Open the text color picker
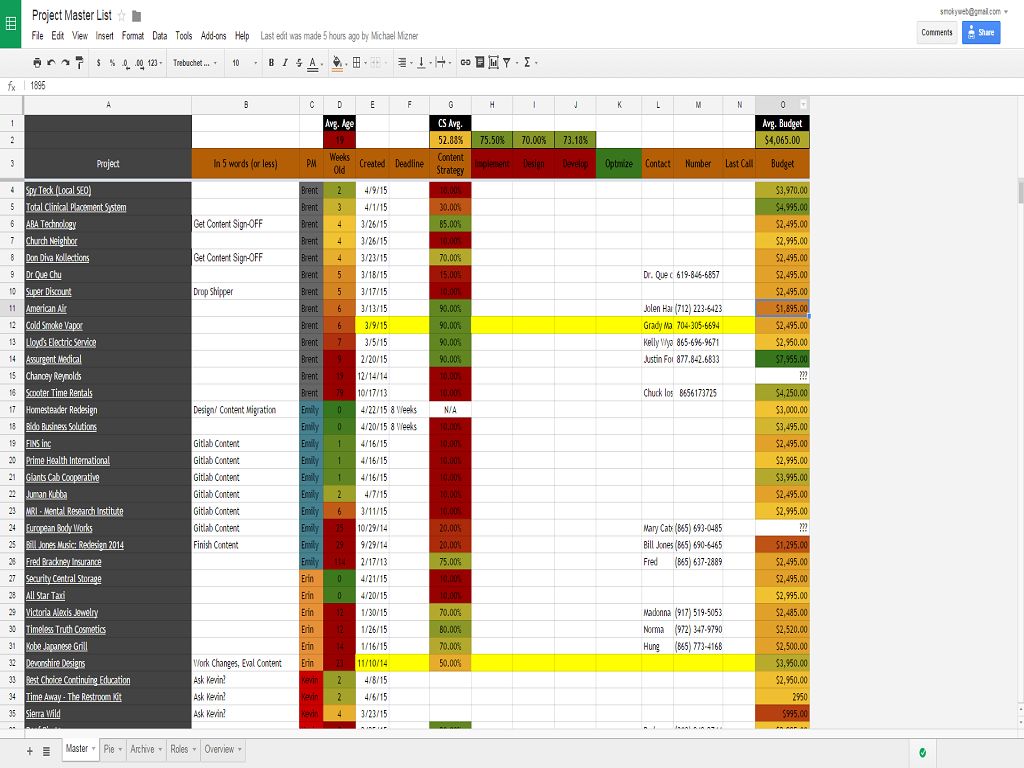 click(313, 63)
